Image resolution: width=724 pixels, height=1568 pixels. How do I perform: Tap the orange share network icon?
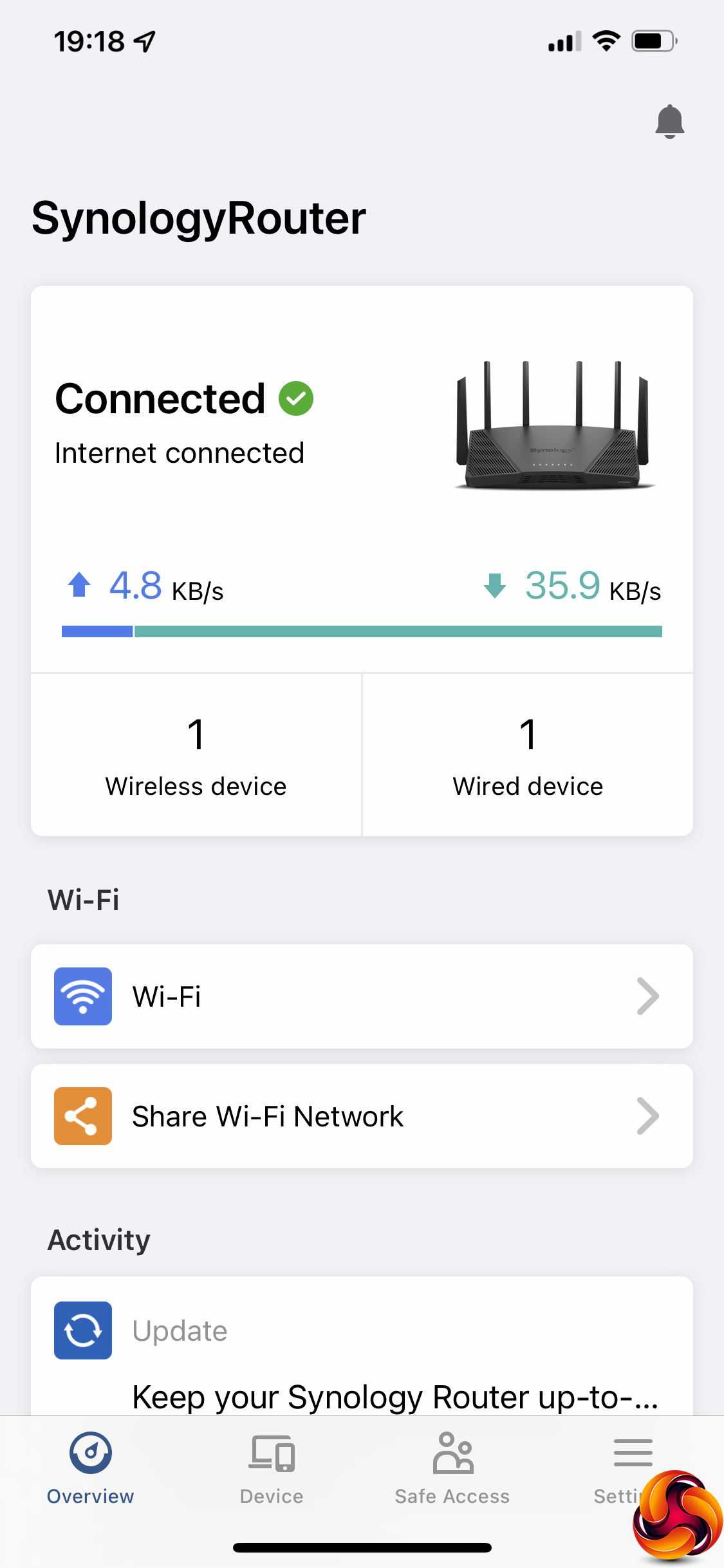(83, 1115)
